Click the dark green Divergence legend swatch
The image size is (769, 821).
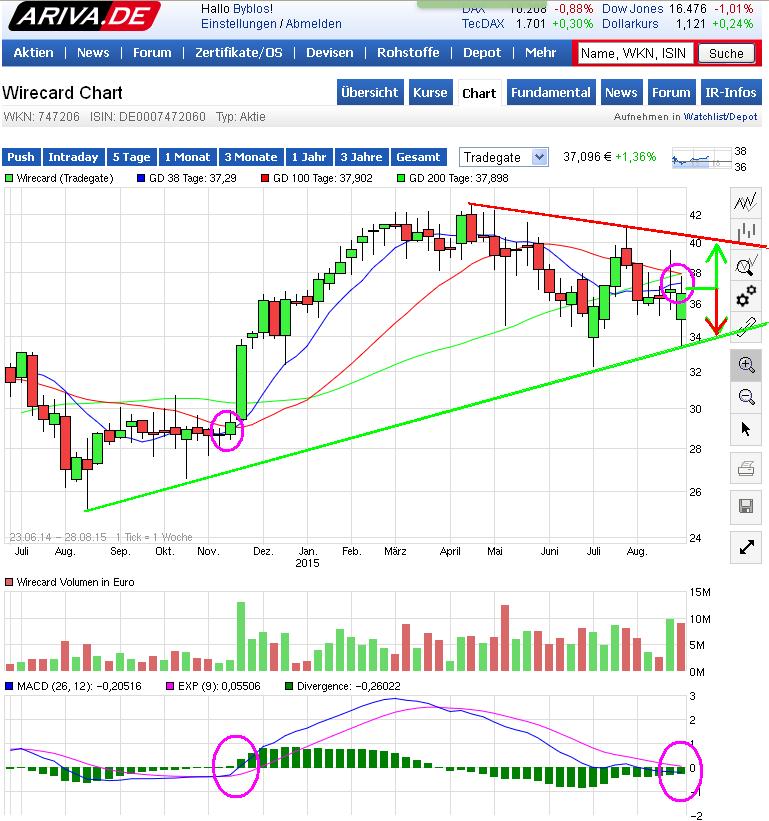click(x=289, y=686)
